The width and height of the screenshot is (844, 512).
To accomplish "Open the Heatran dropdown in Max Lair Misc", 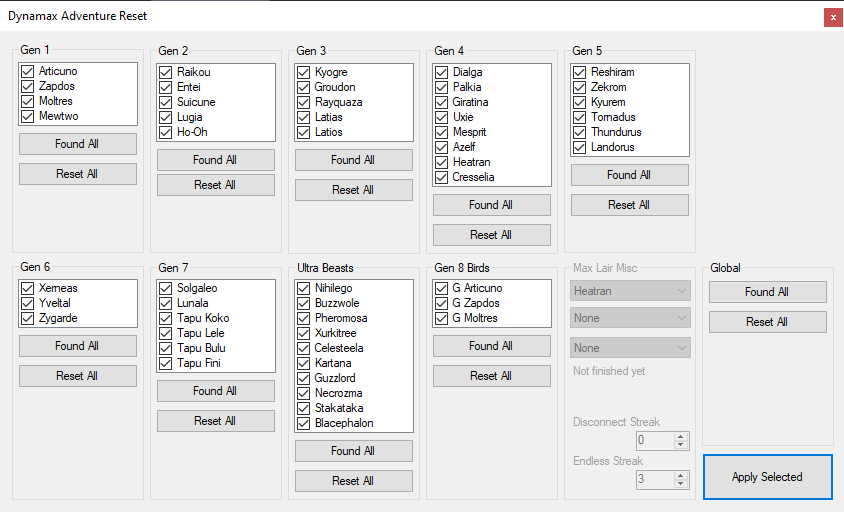I will point(630,291).
